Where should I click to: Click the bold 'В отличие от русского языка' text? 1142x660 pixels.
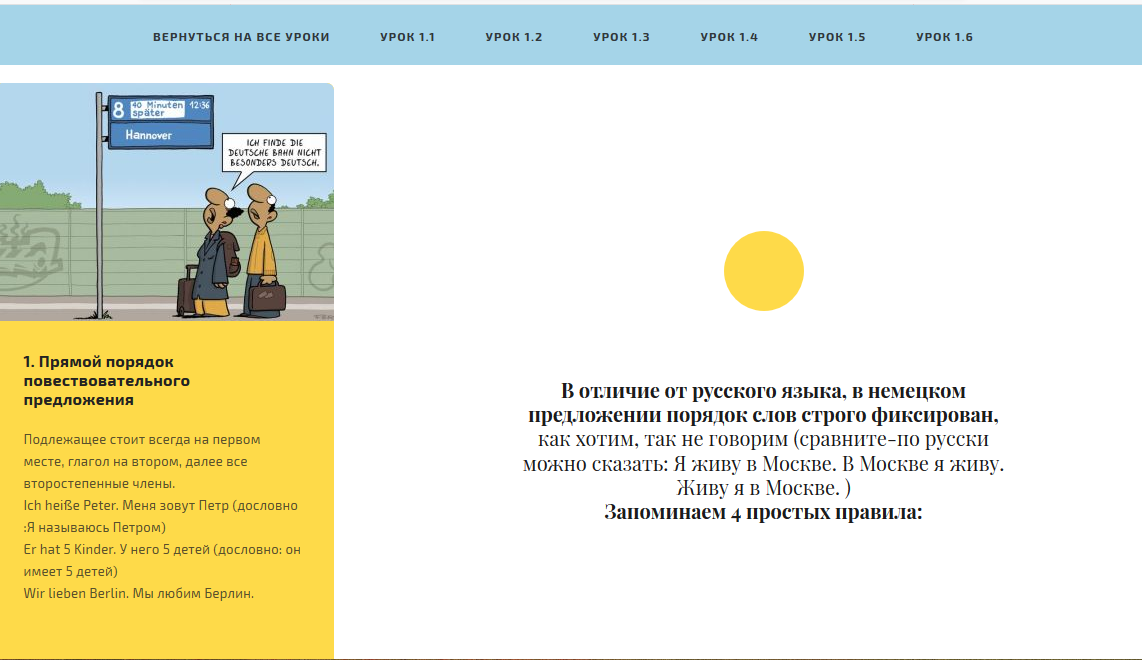click(x=762, y=391)
